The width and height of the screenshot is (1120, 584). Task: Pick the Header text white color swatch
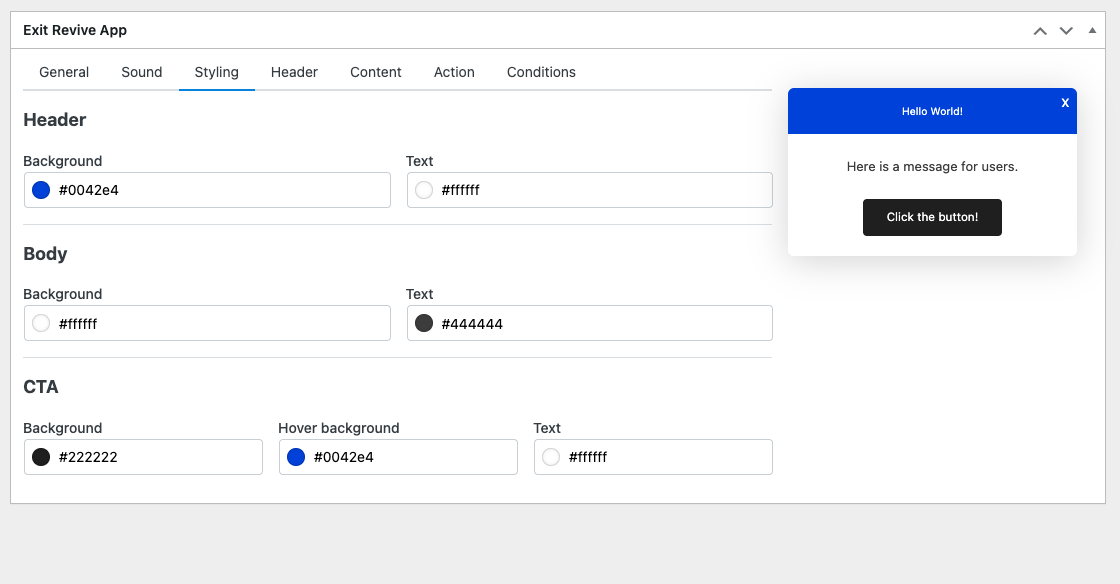[424, 190]
